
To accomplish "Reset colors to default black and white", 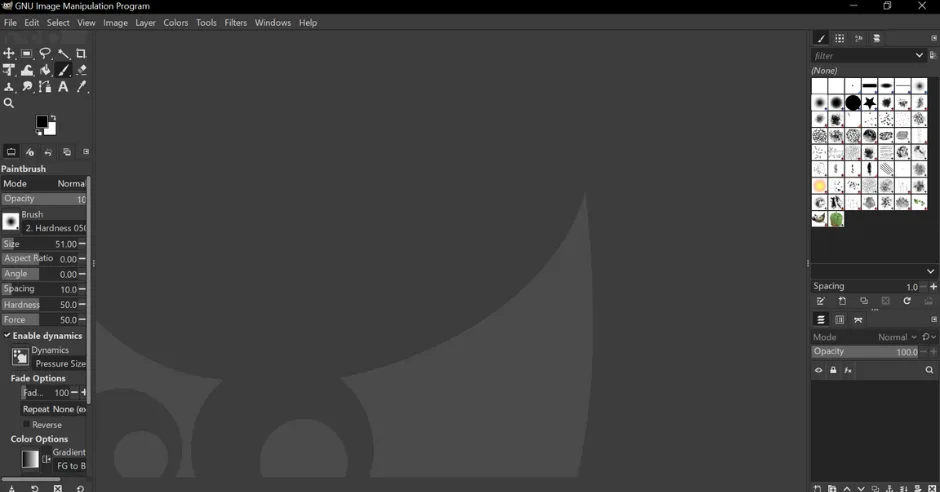I will pos(38,132).
